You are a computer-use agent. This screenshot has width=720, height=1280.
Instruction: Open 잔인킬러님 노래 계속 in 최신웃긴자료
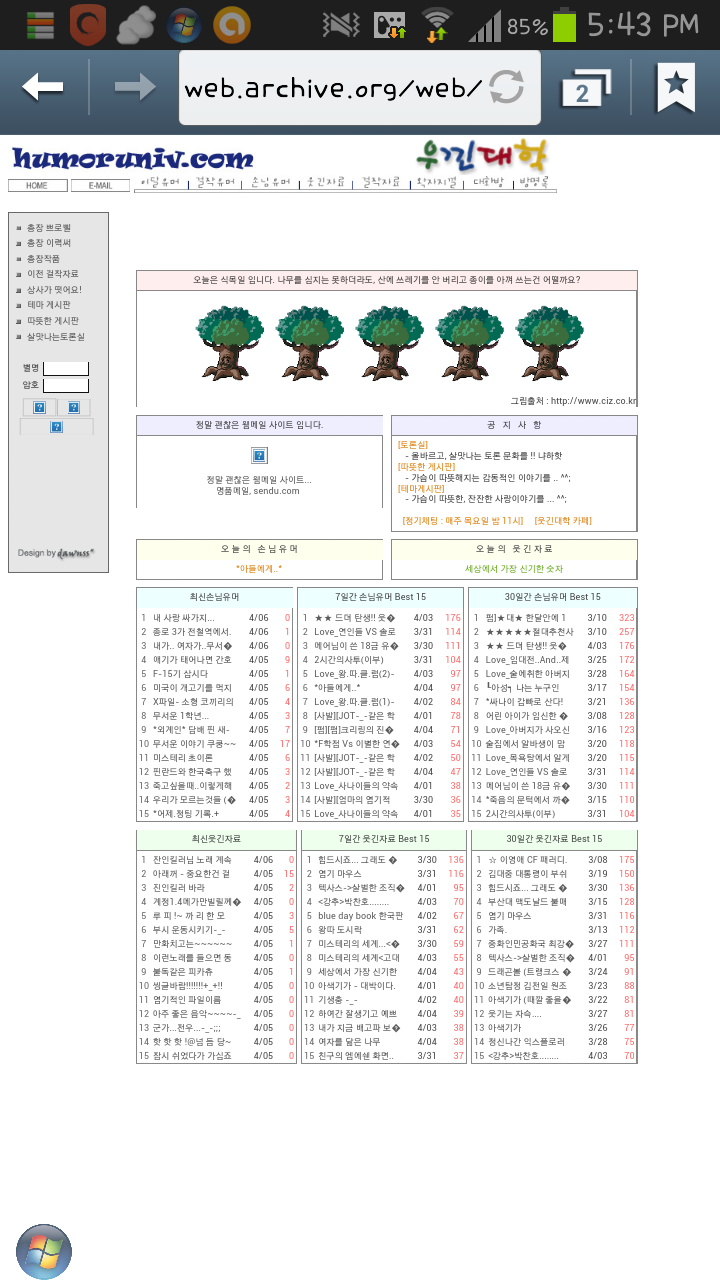(x=192, y=860)
